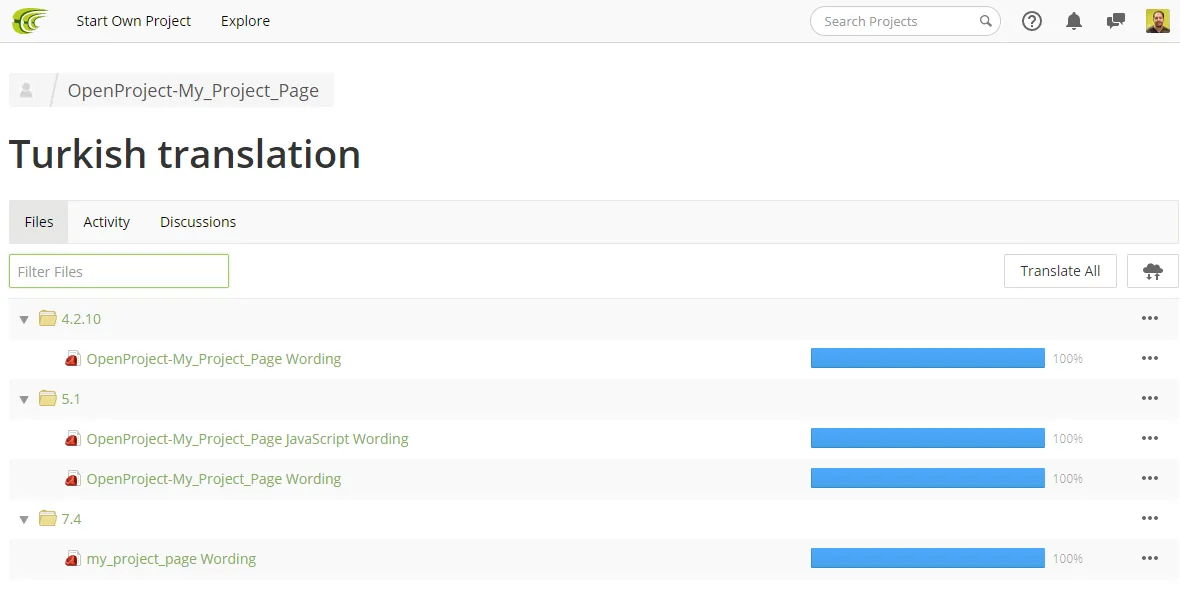Click progress bar of my_project_page Wording
Screen dimensions: 1180x594
(927, 558)
